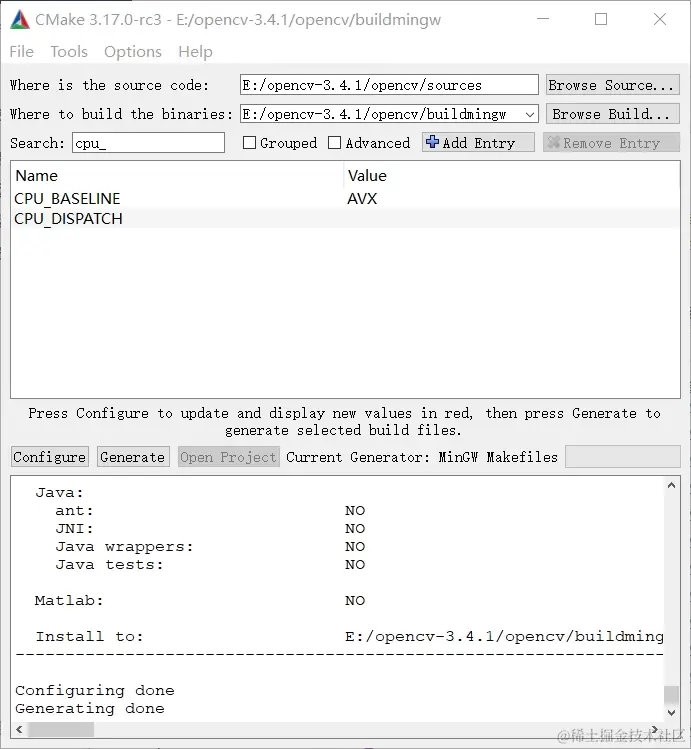Click the Matlab: NO line in output
691x749 pixels.
coord(200,600)
